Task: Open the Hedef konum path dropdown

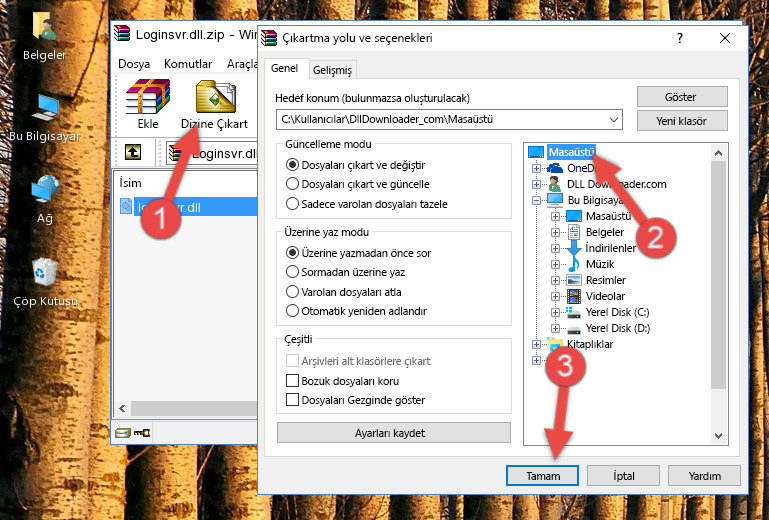Action: point(615,119)
